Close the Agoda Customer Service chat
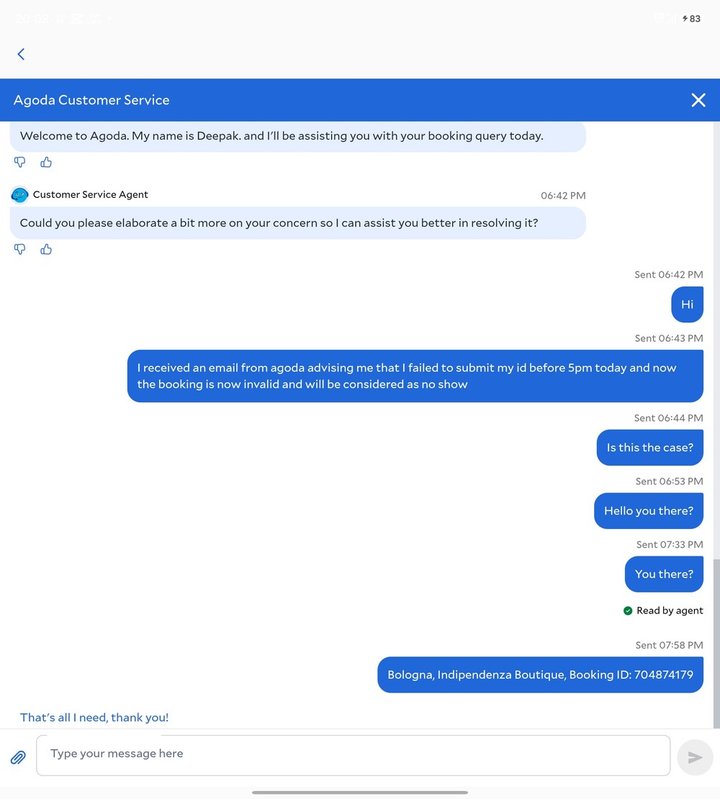The height and width of the screenshot is (799, 720). point(698,100)
